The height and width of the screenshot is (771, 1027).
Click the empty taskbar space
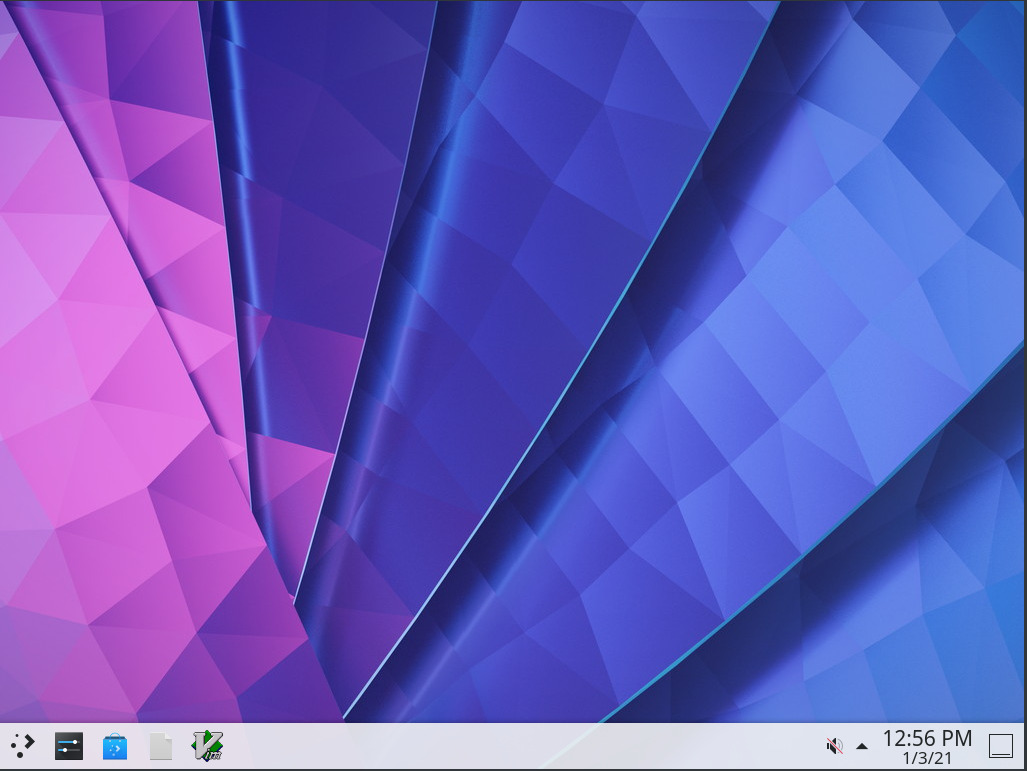[500, 744]
